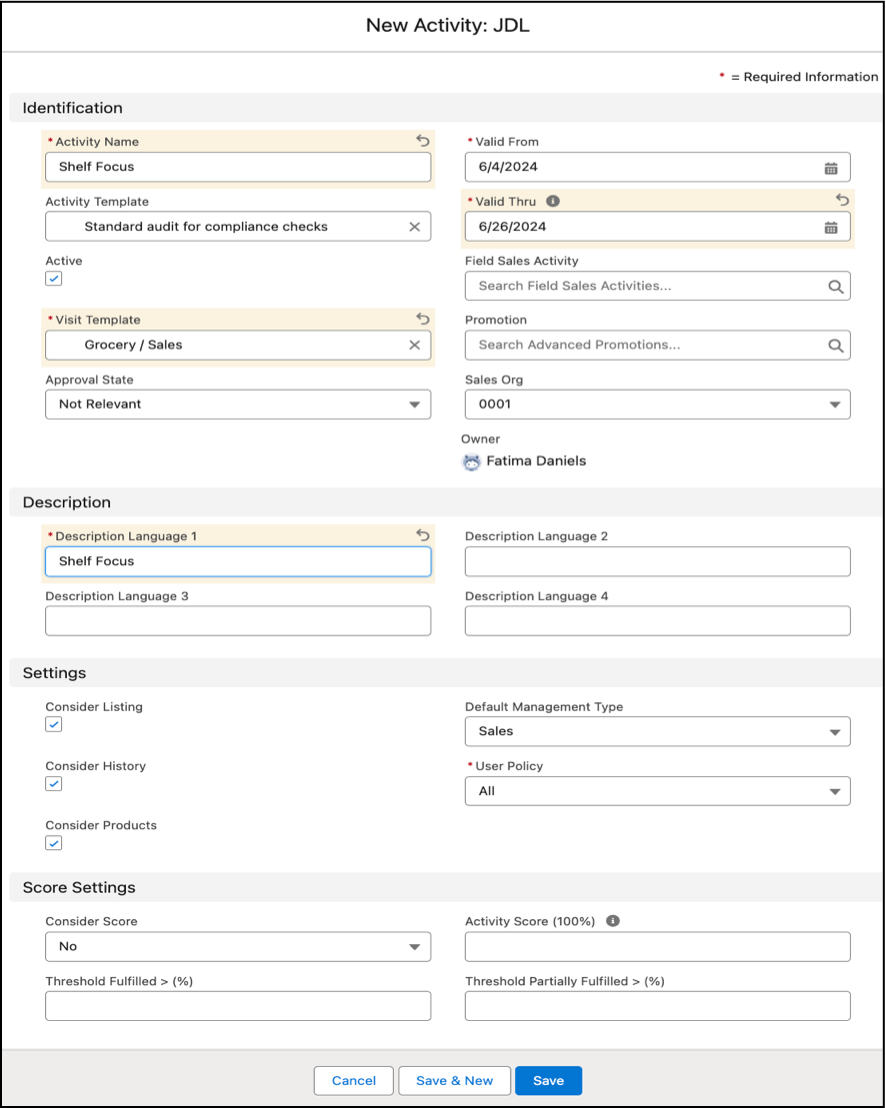This screenshot has width=886, height=1108.
Task: Focus the Valid Thru date field
Action: click(658, 227)
